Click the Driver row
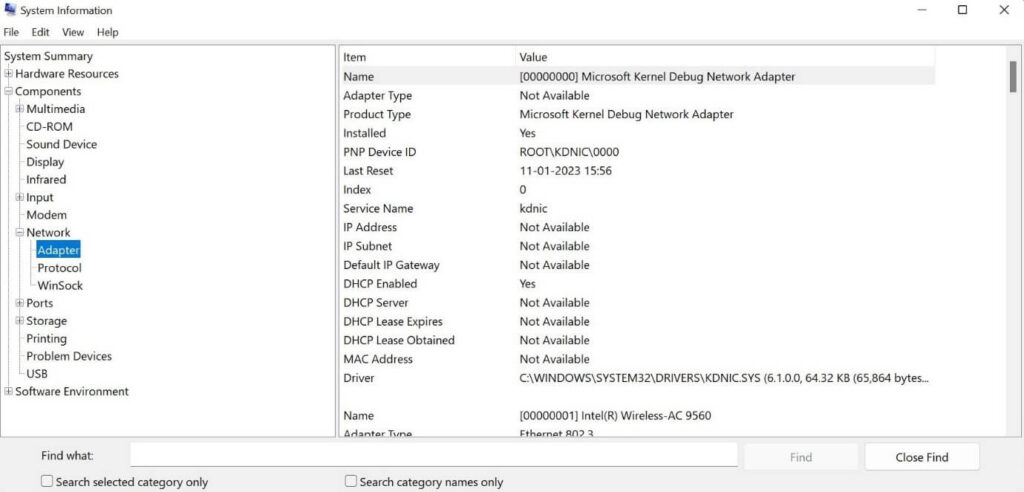The image size is (1024, 492). [638, 378]
